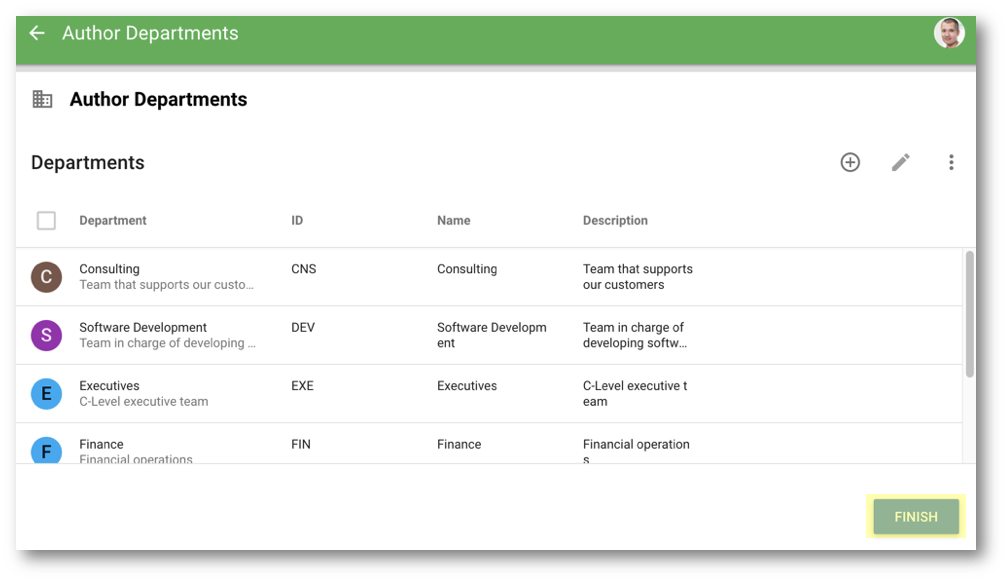Viewport: 1007px width, 581px height.
Task: Click the Name column header
Action: pyautogui.click(x=453, y=220)
